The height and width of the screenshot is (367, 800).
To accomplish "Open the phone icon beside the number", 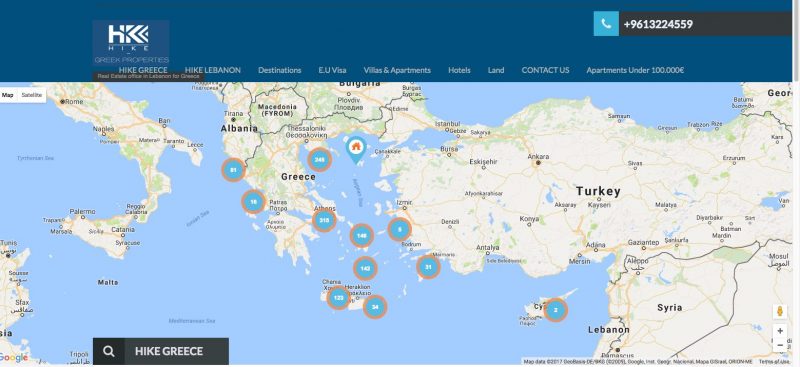I will pyautogui.click(x=606, y=24).
